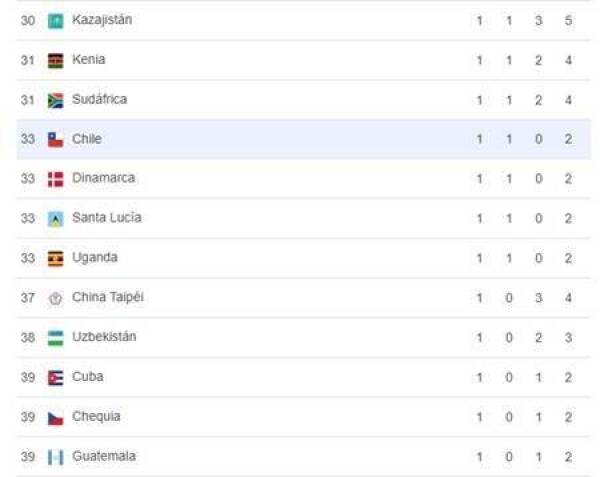Click rank number 37 in the table
600x477 pixels.
tap(28, 297)
